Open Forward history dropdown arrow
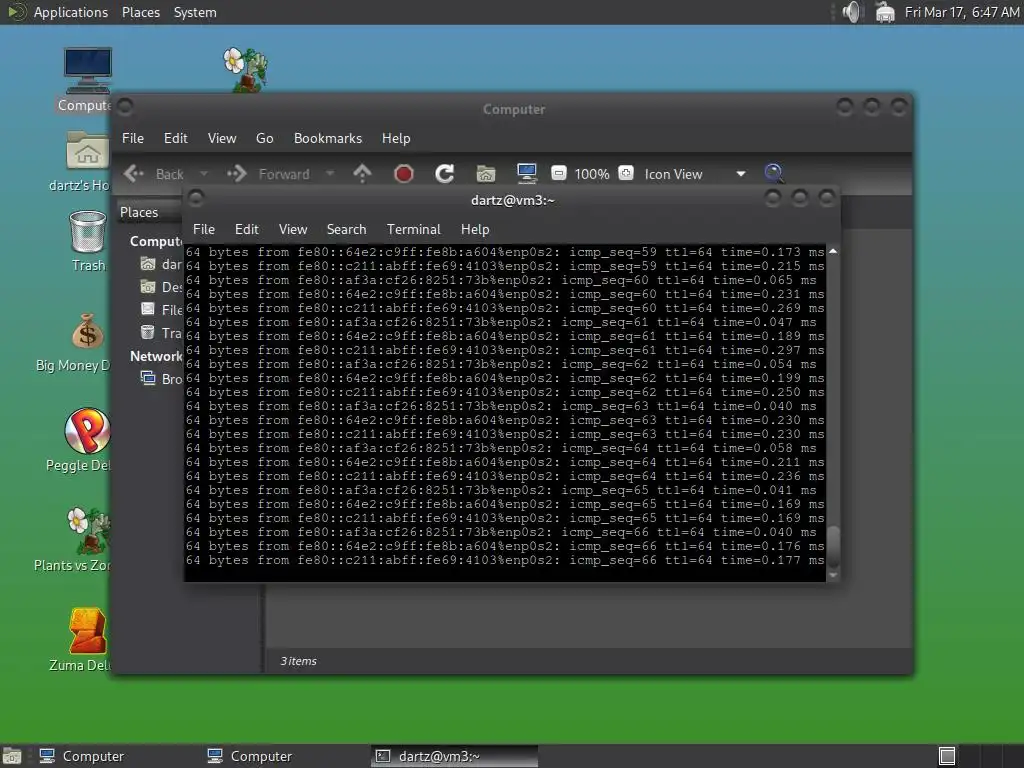Screen dimensions: 1024x768 (x=330, y=174)
